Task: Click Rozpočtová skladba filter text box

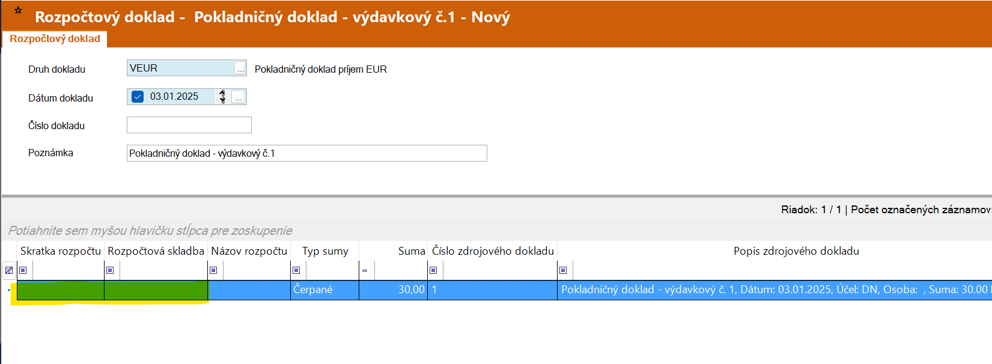Action: tap(163, 270)
